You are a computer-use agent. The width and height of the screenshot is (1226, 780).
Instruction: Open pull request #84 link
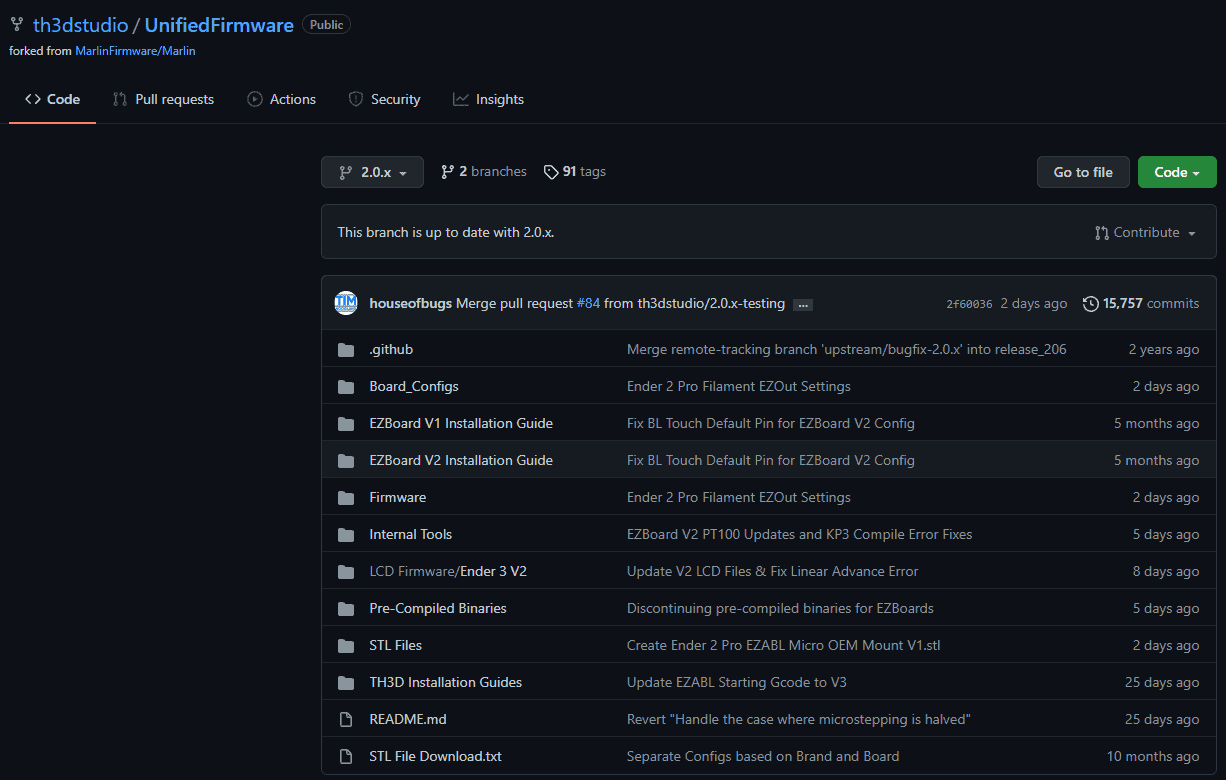(588, 303)
